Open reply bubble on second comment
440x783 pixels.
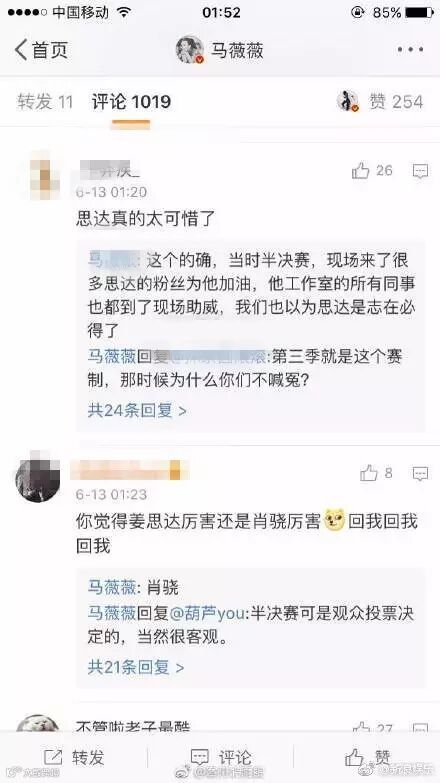(x=421, y=473)
